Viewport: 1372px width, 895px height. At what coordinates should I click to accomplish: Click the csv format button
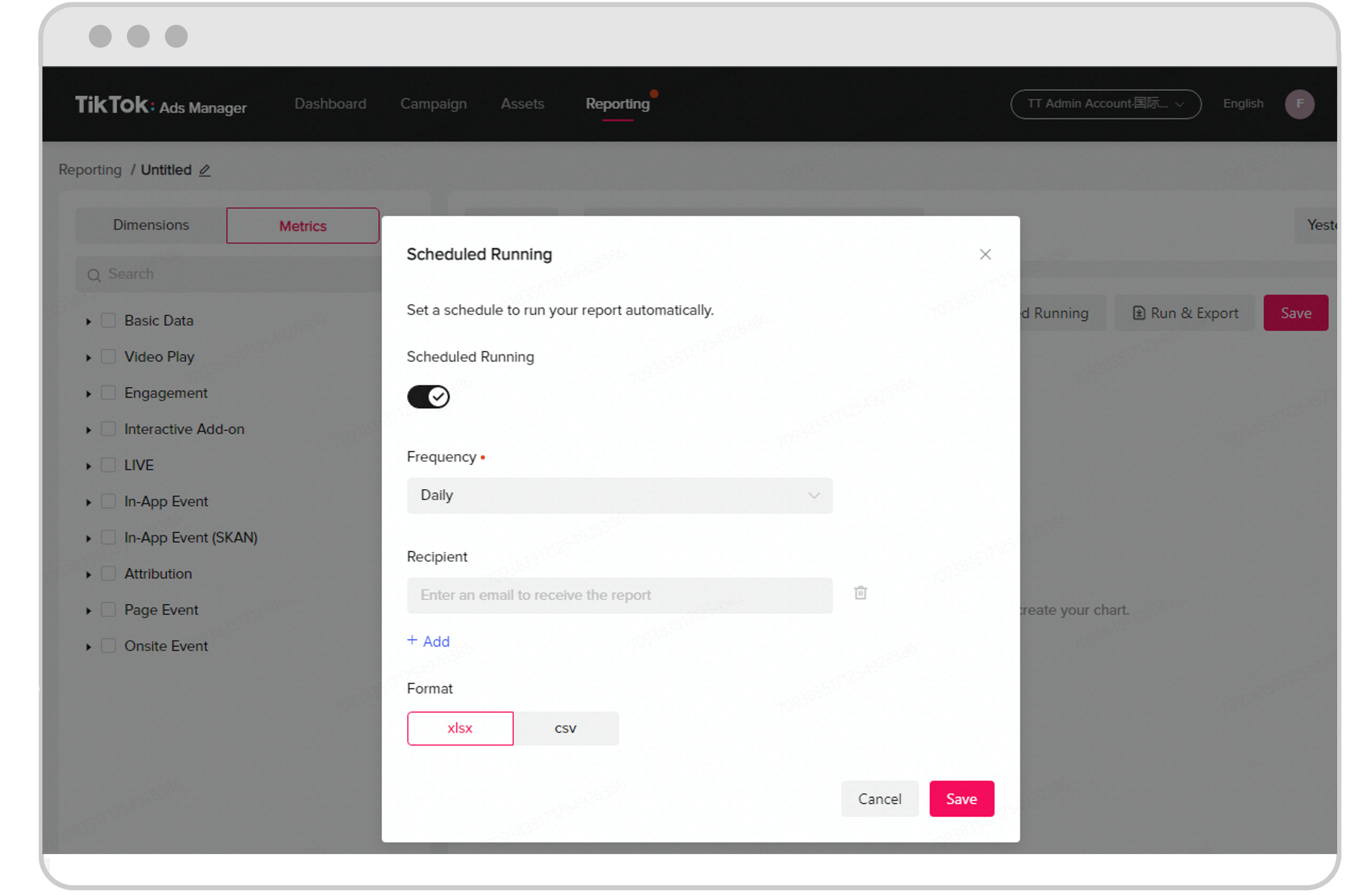pyautogui.click(x=566, y=727)
